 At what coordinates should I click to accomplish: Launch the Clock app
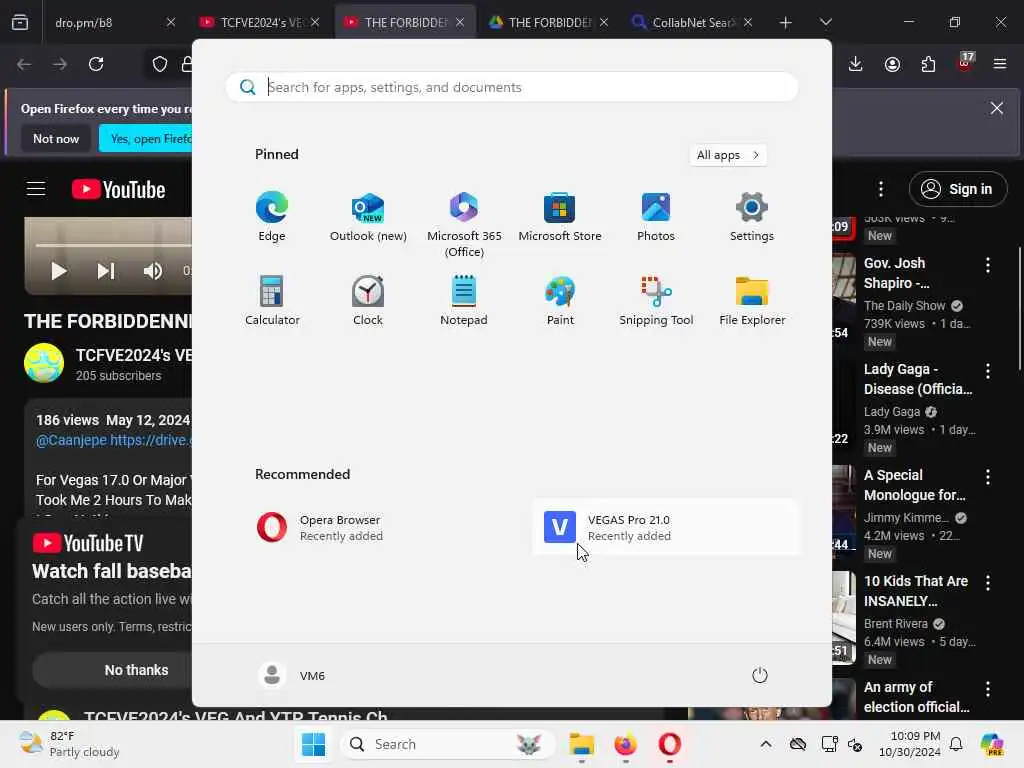click(368, 301)
